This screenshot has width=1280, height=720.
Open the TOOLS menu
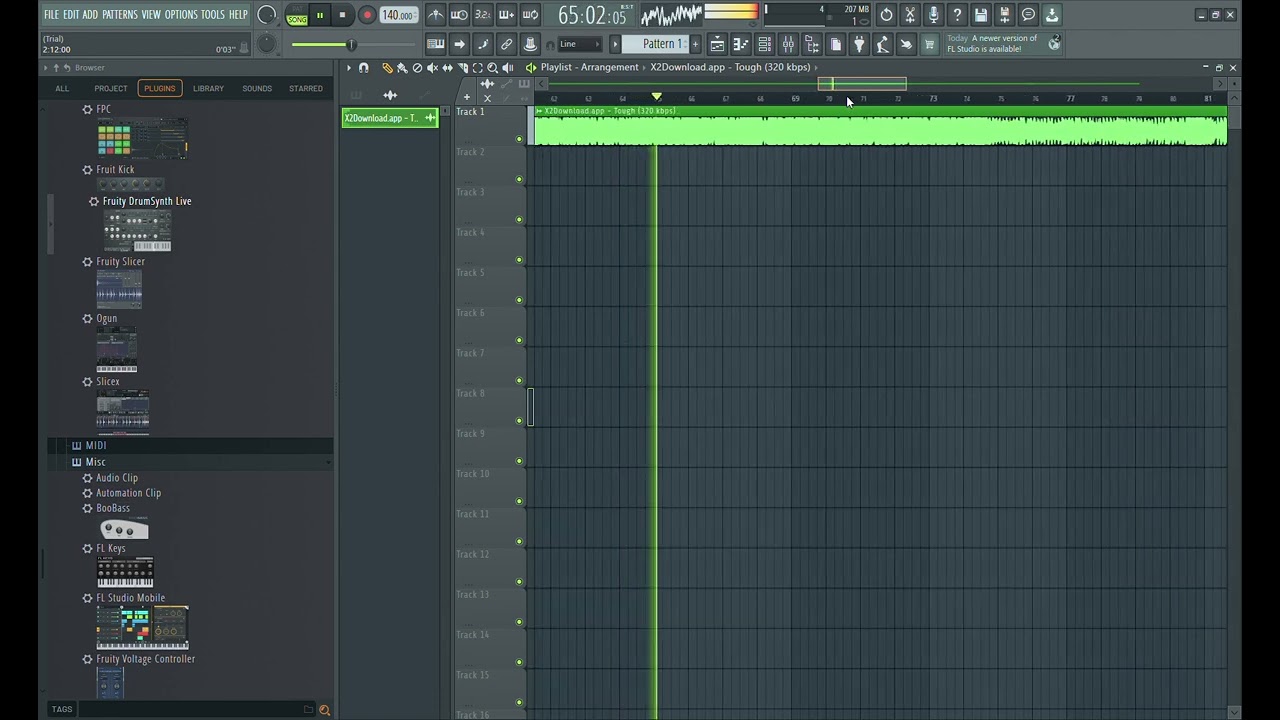213,14
